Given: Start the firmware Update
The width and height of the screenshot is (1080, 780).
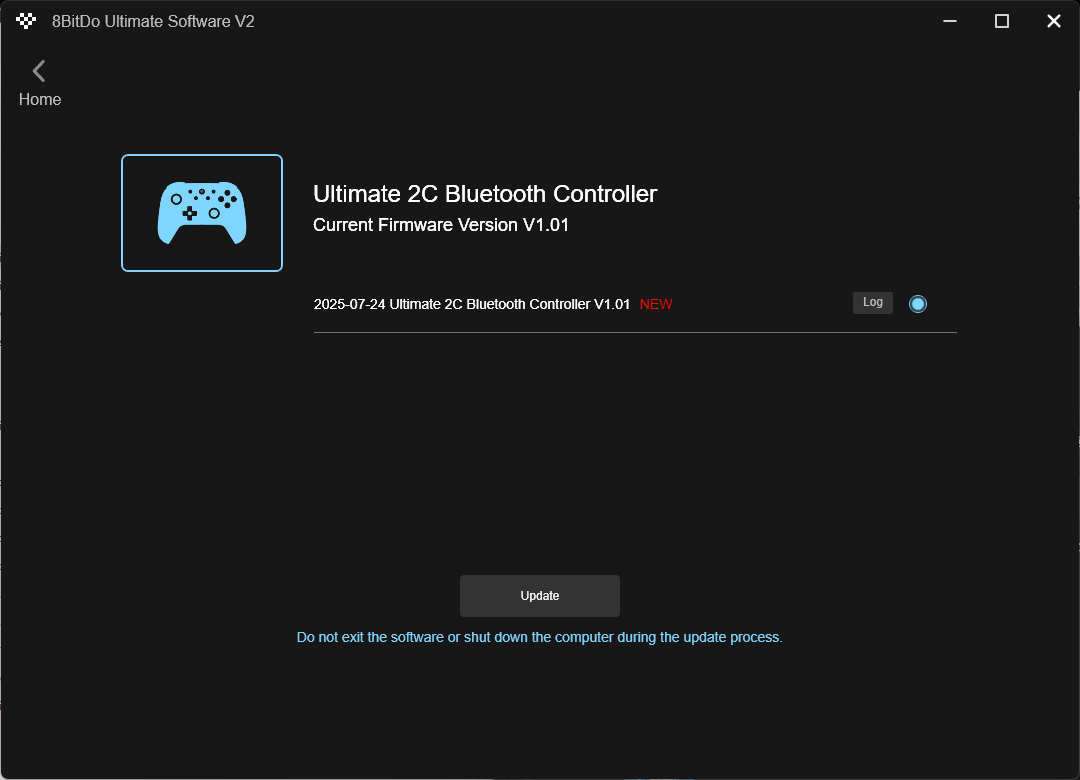Looking at the screenshot, I should click(540, 596).
